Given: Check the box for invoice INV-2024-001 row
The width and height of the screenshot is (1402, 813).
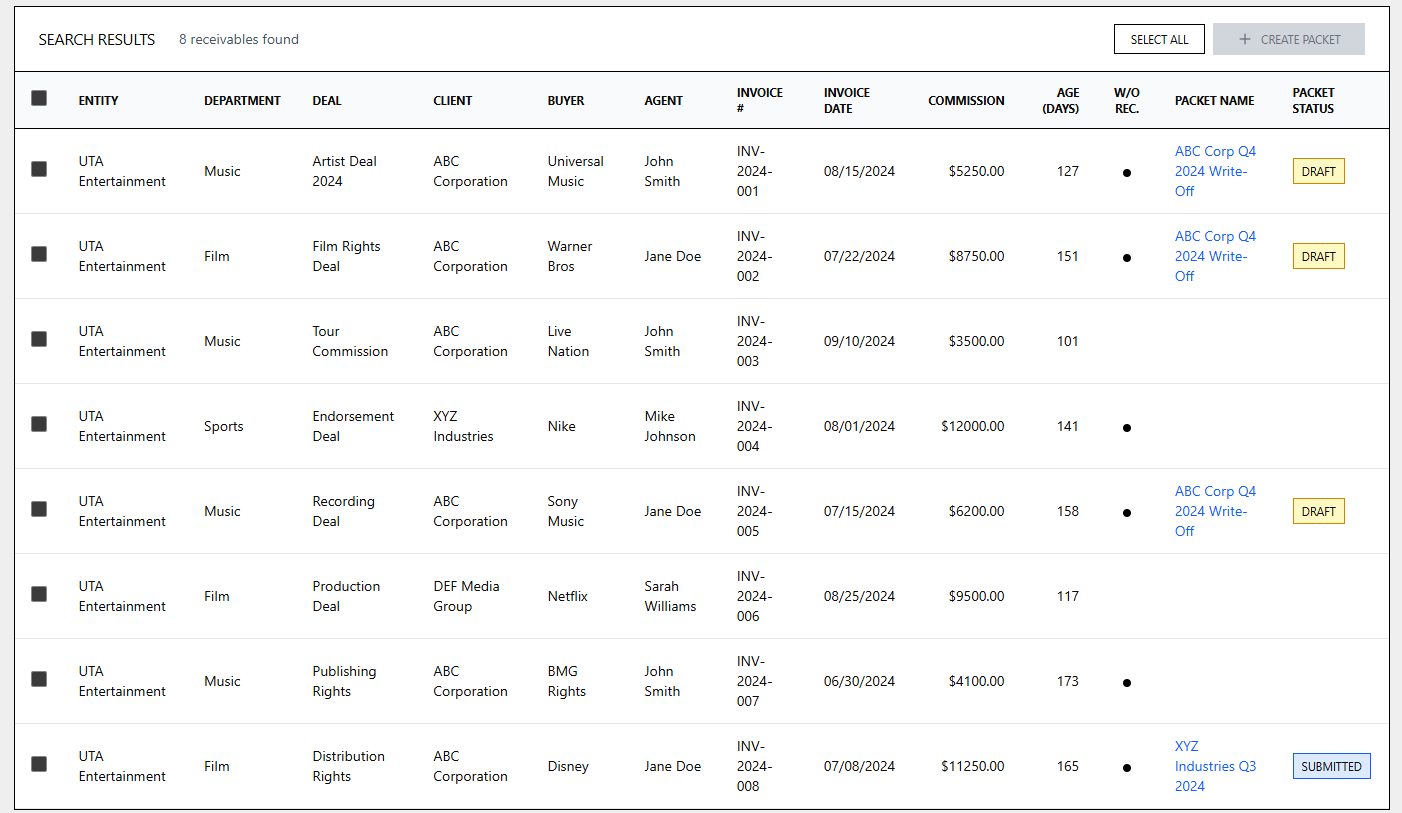Looking at the screenshot, I should click(x=39, y=169).
